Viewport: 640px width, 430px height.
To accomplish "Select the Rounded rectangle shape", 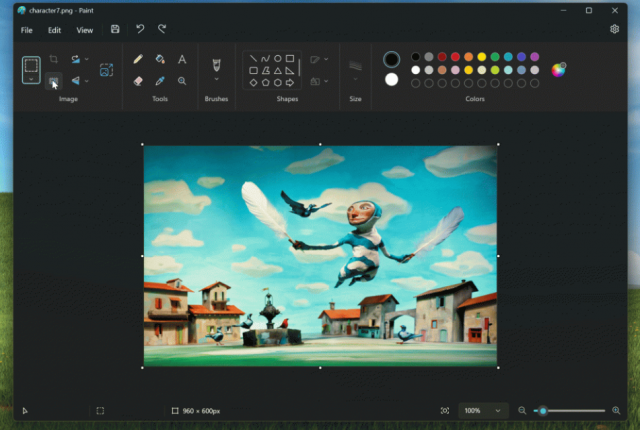I will 253,71.
